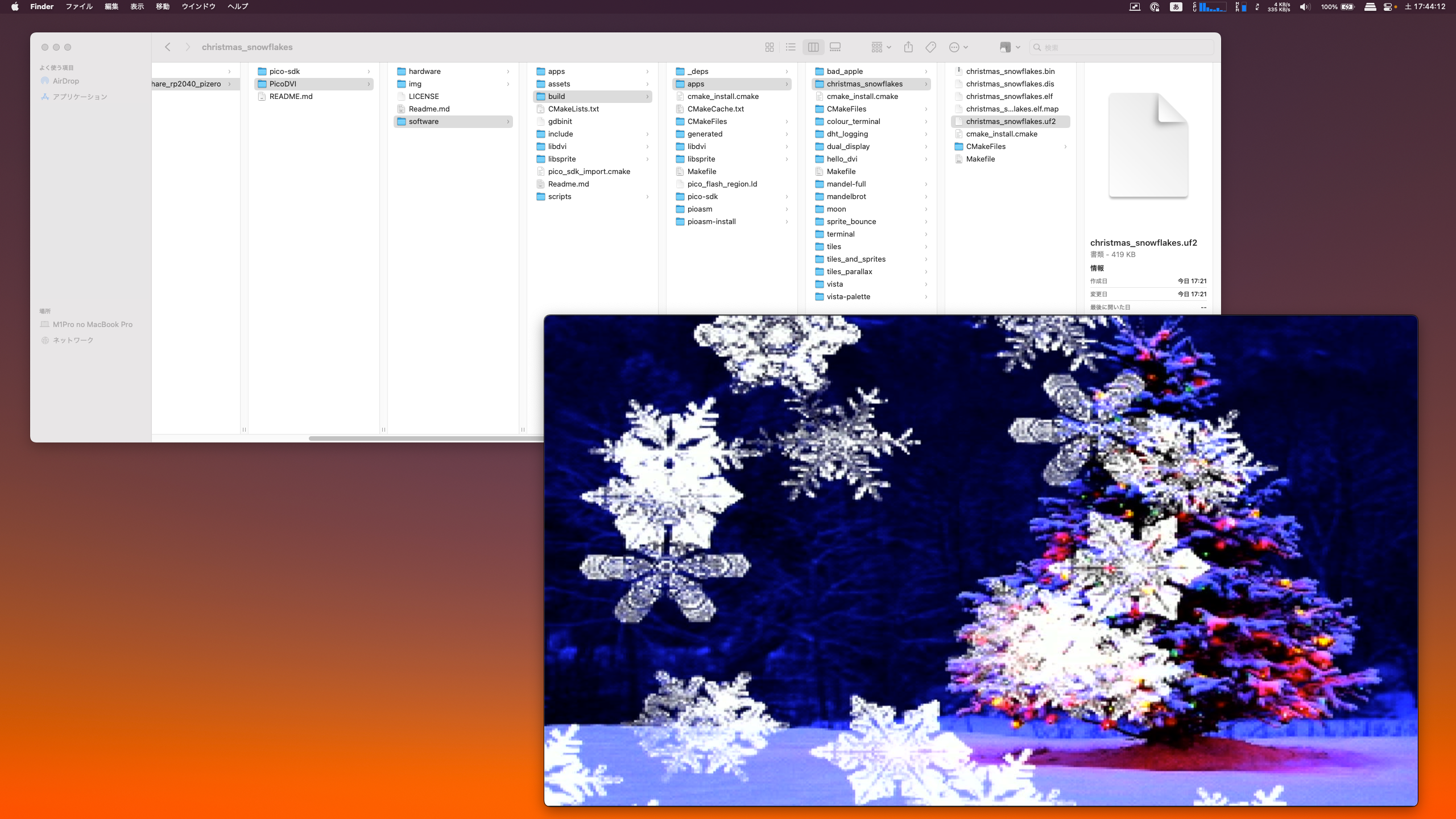
Task: Go back with the left chevron
Action: click(168, 47)
